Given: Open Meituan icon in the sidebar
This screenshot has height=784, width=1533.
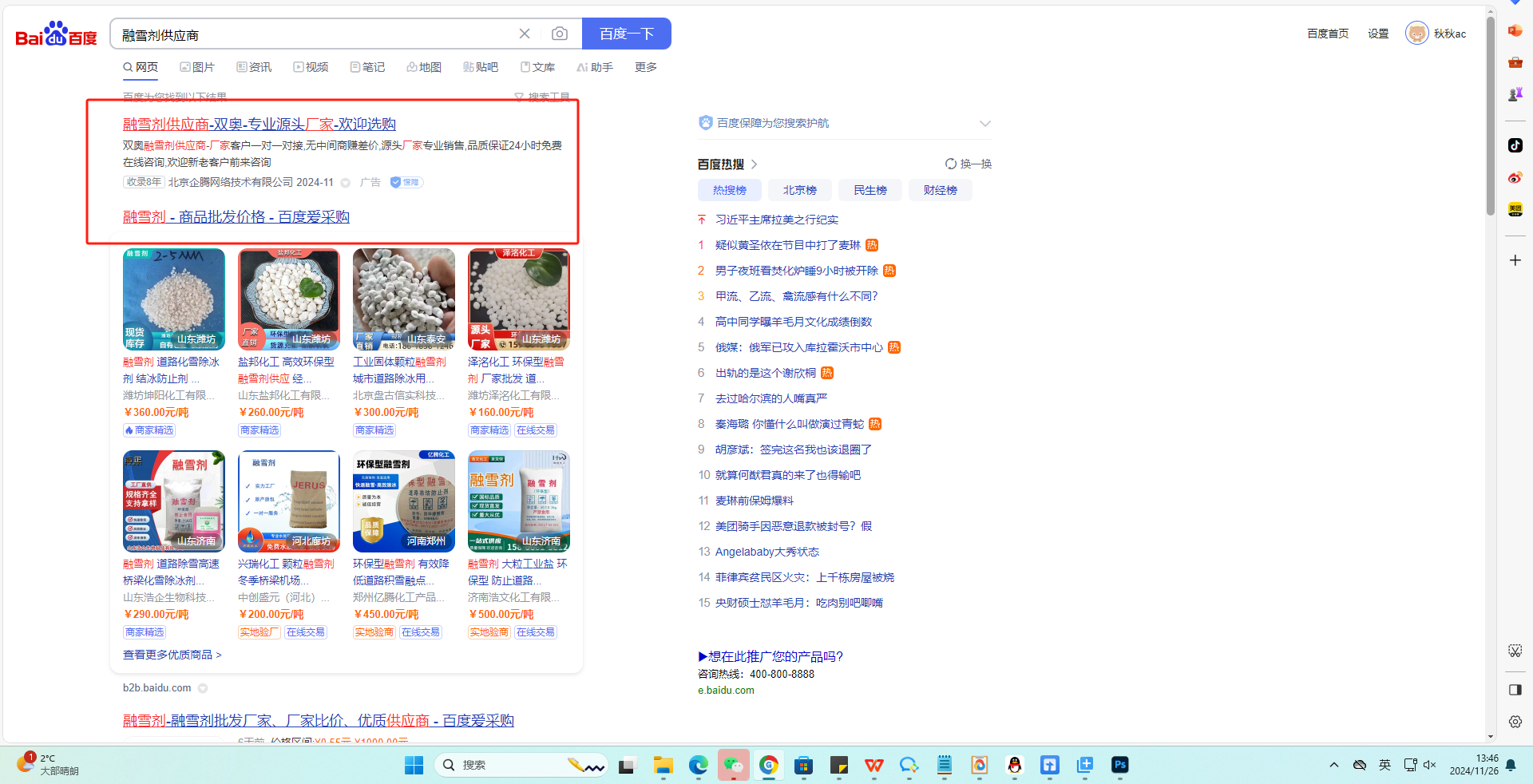Looking at the screenshot, I should pos(1515,210).
